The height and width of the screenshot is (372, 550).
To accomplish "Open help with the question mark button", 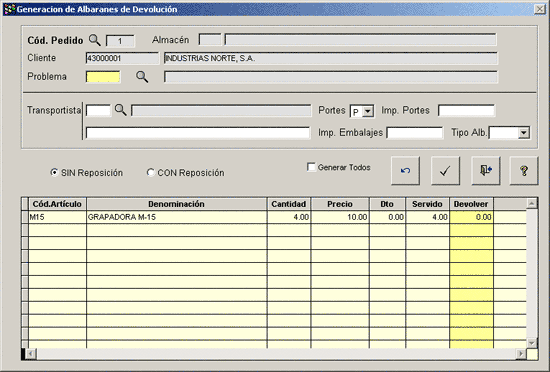I will point(524,171).
